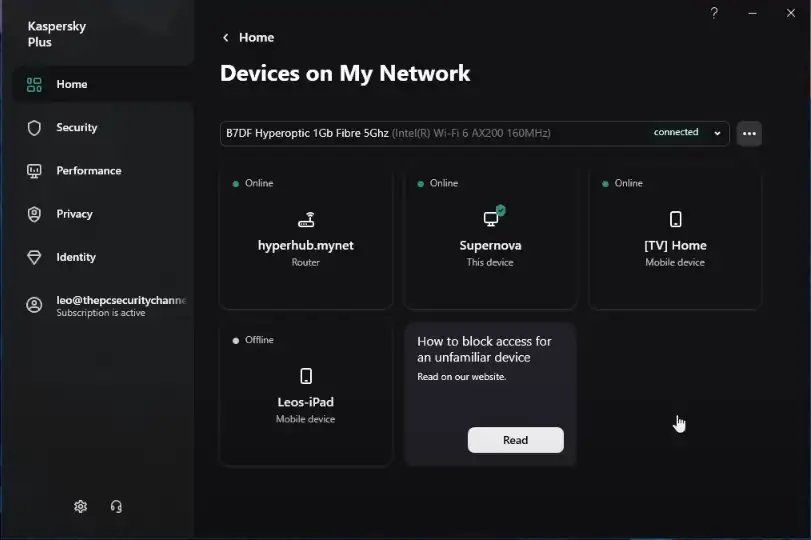Open support via the headset icon
Image resolution: width=811 pixels, height=540 pixels.
click(x=116, y=506)
